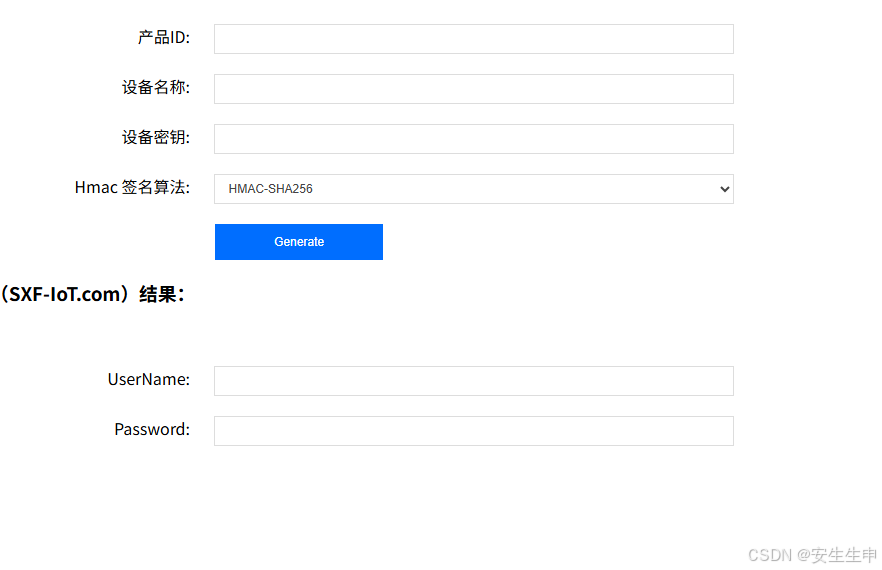Focus the 设备名称 text box
Viewport: 882px width, 570px height.
[x=474, y=89]
